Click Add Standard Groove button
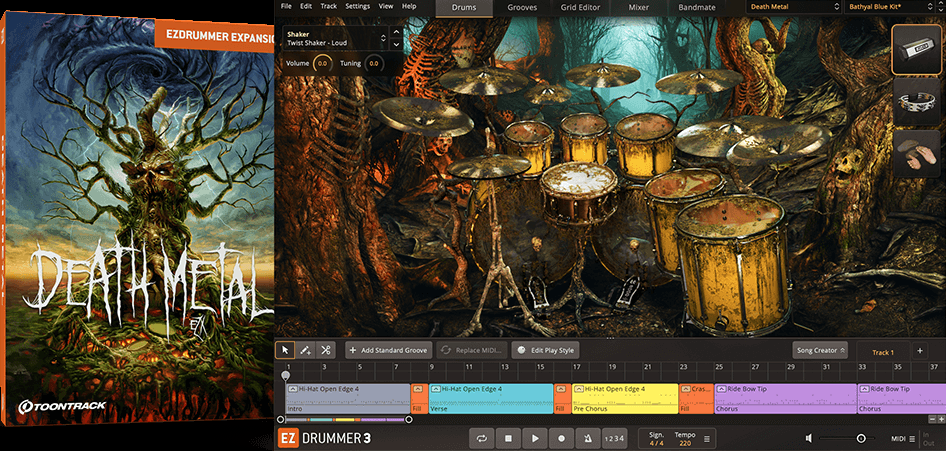The height and width of the screenshot is (451, 946). point(389,350)
